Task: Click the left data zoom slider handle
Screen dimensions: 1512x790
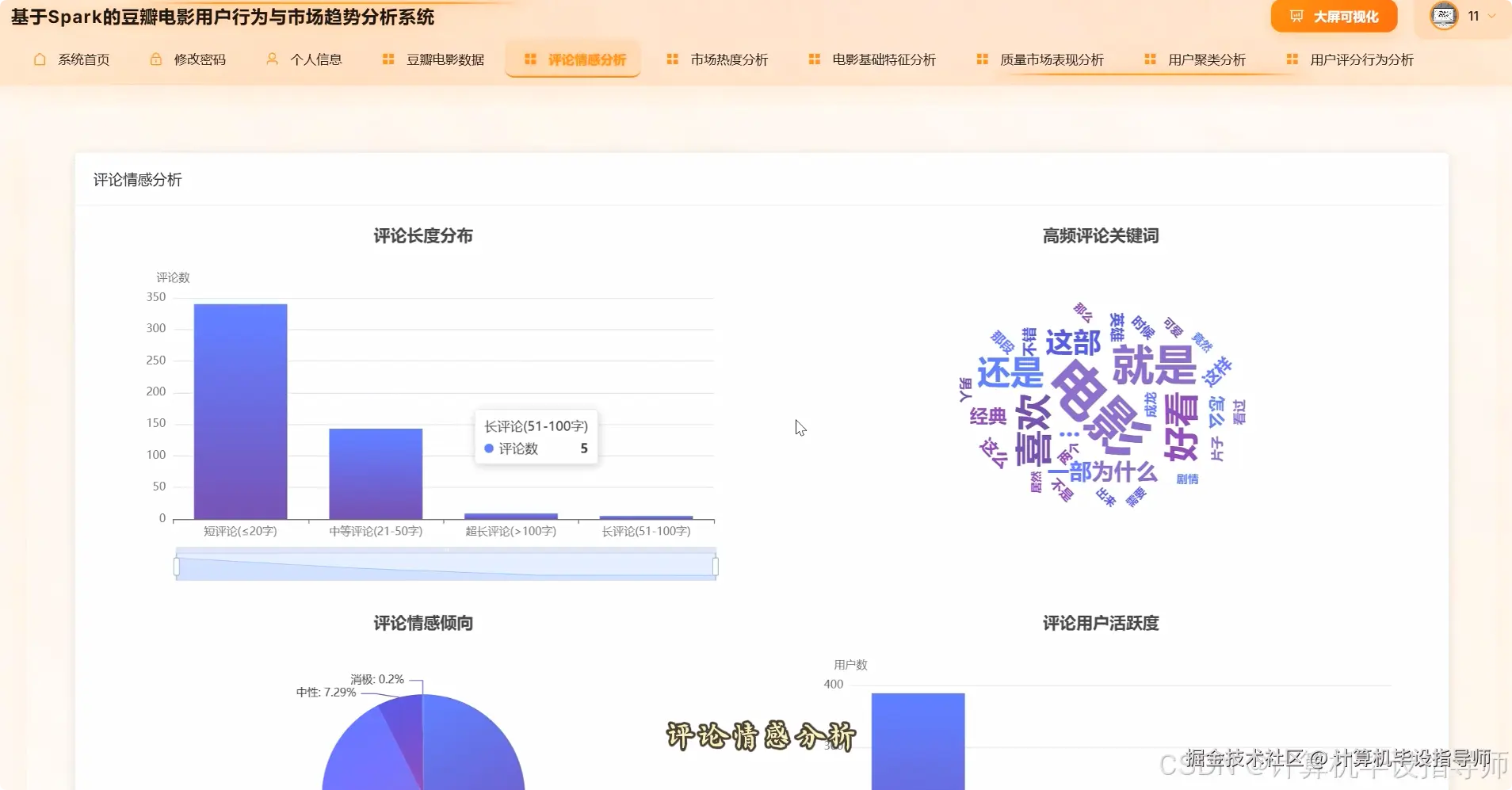Action: tap(176, 566)
